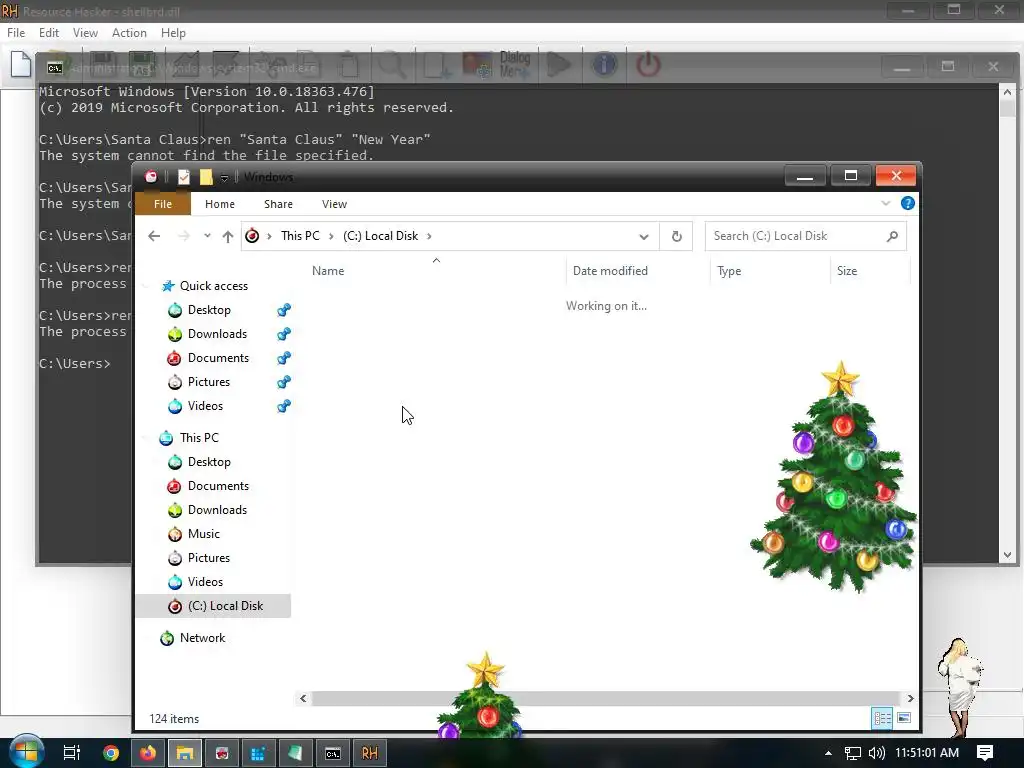Open Pictures under Quick access

point(209,381)
